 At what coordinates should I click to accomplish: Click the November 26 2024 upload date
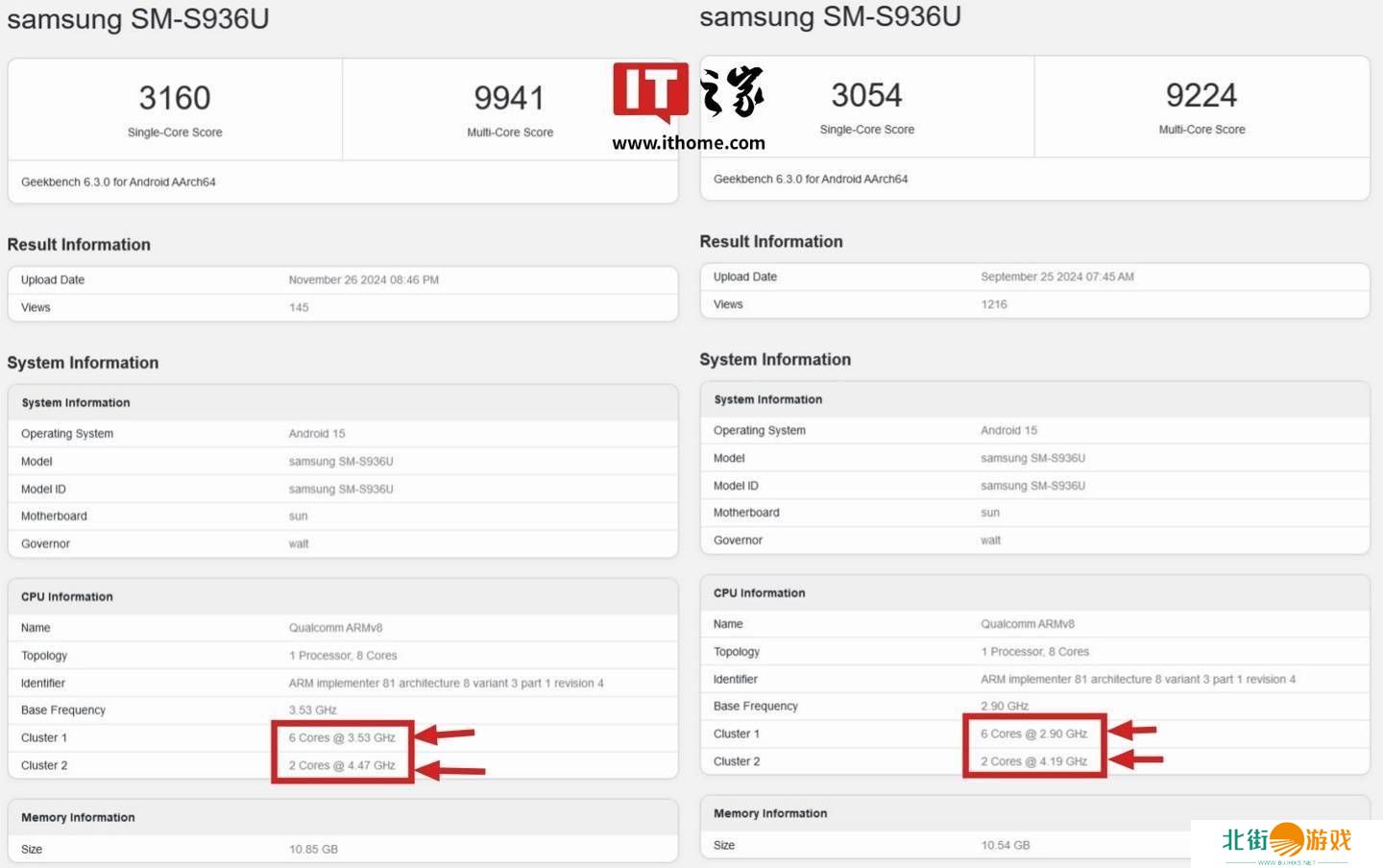click(363, 280)
